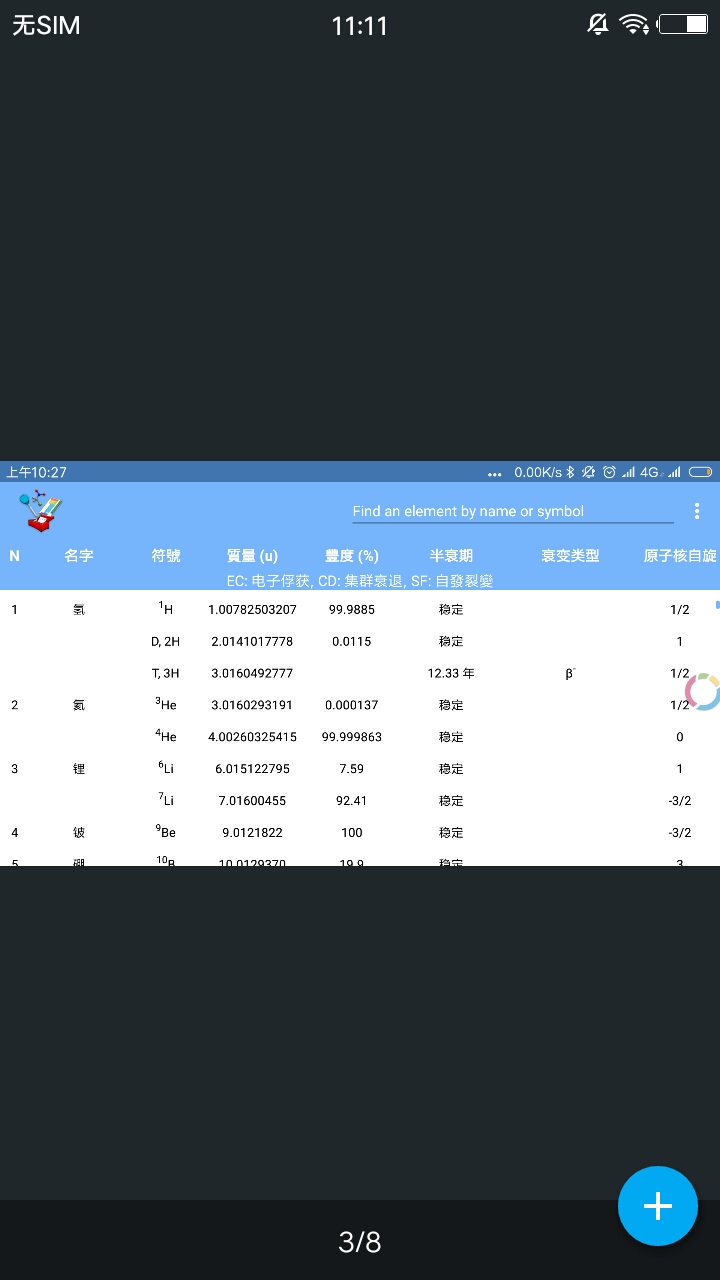Click the blue scrollbar marker in table
Image resolution: width=720 pixels, height=1280 pixels.
tap(717, 605)
